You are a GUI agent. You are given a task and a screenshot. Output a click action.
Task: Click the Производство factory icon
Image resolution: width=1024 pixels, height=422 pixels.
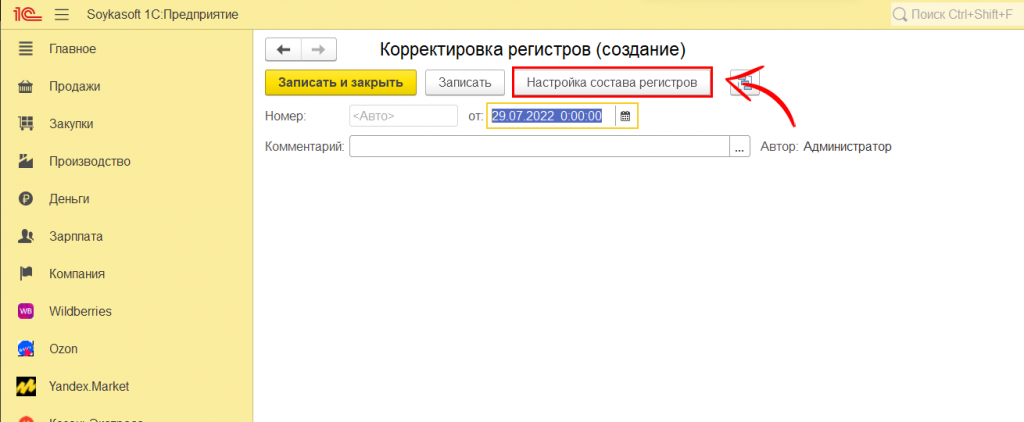coord(27,161)
